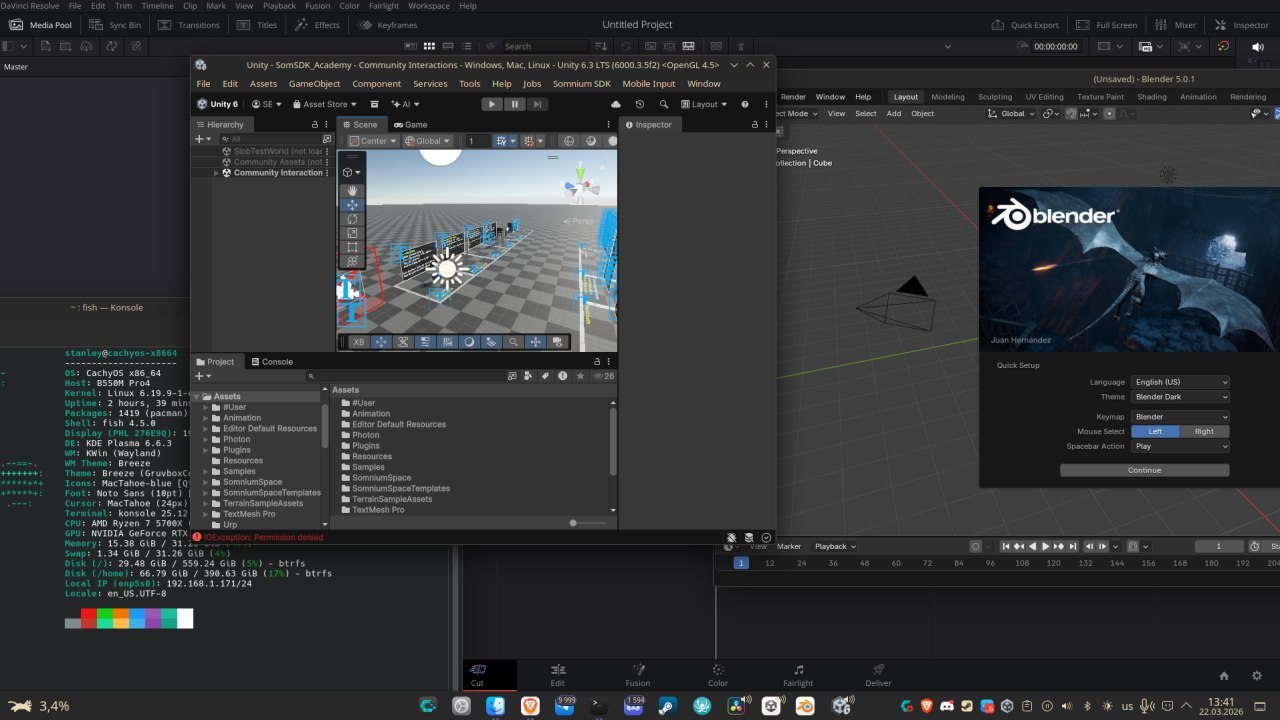The width and height of the screenshot is (1280, 720).
Task: Switch to the Console tab
Action: (272, 362)
